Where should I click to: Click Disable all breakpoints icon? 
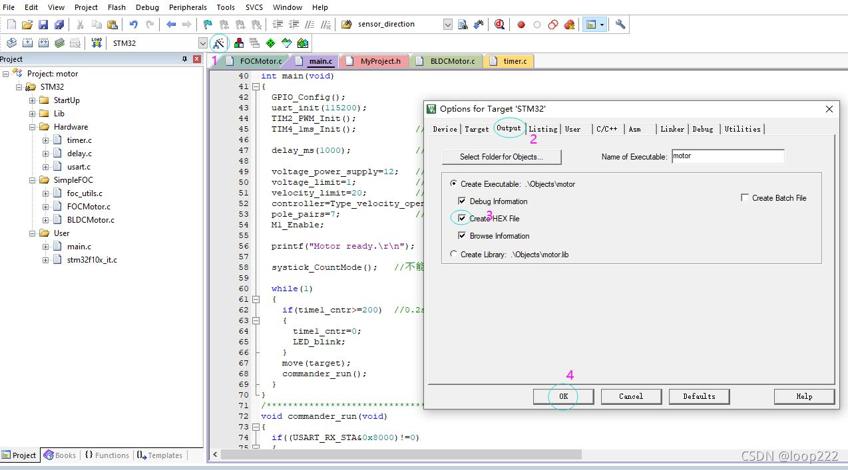coord(553,24)
